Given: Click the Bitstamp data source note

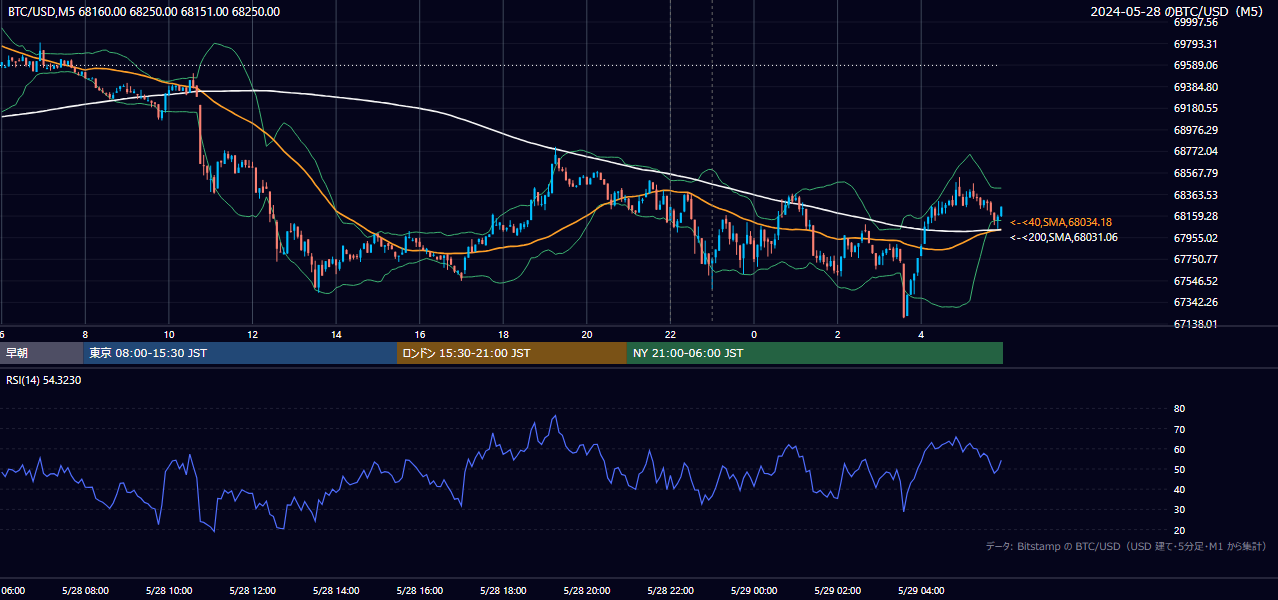Looking at the screenshot, I should (x=1127, y=546).
